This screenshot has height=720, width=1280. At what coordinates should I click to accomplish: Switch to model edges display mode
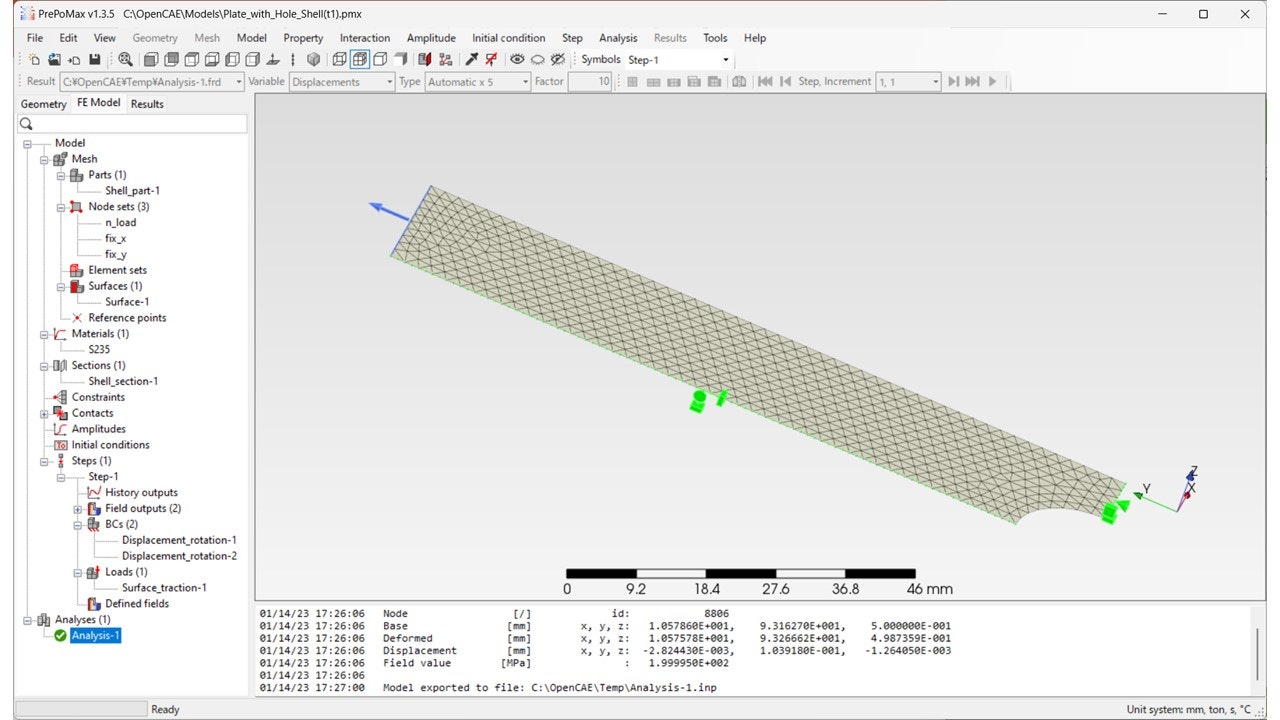[380, 59]
